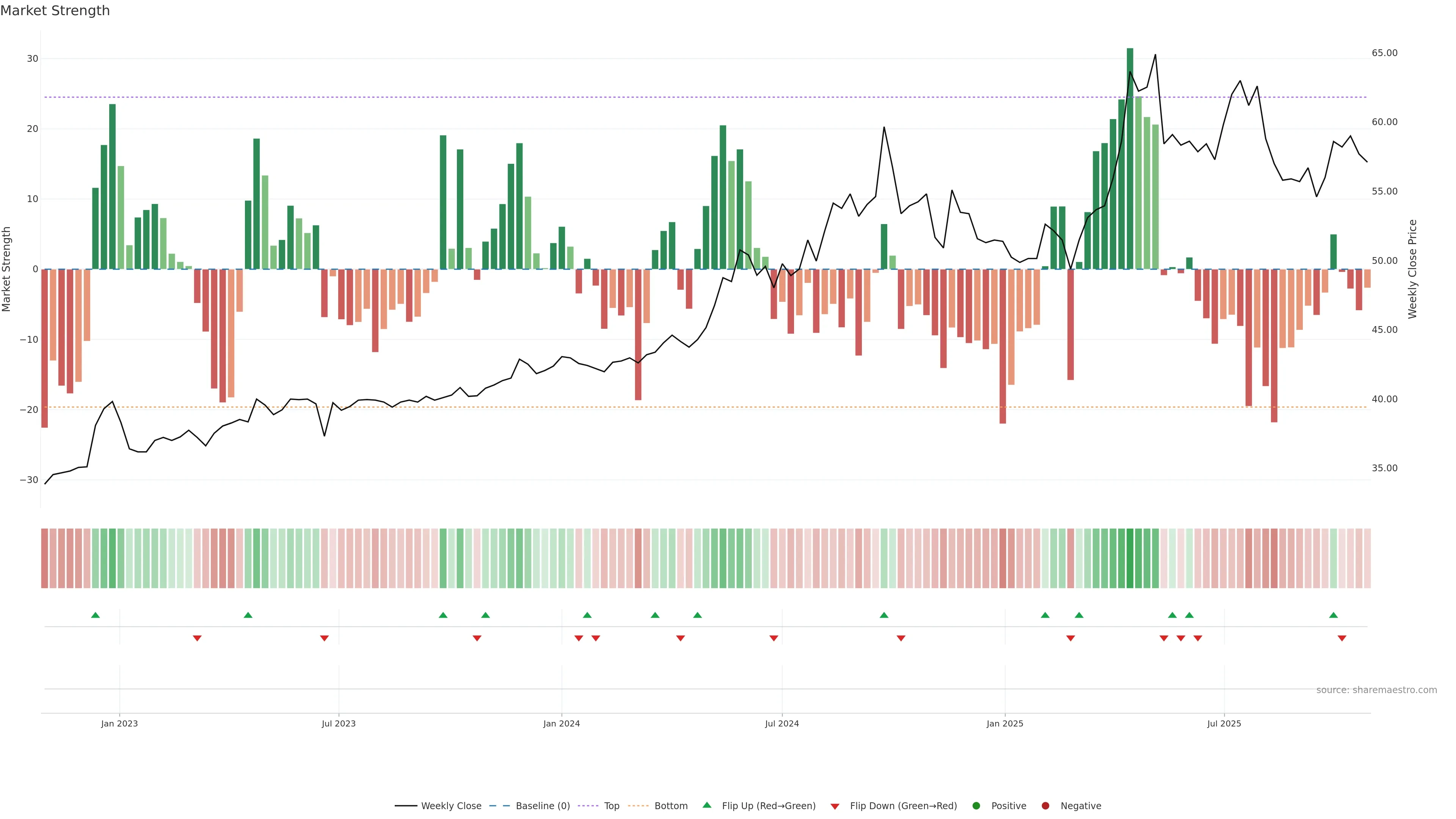Click Jan 2024 x-axis label
This screenshot has height=819, width=1456.
click(x=561, y=723)
